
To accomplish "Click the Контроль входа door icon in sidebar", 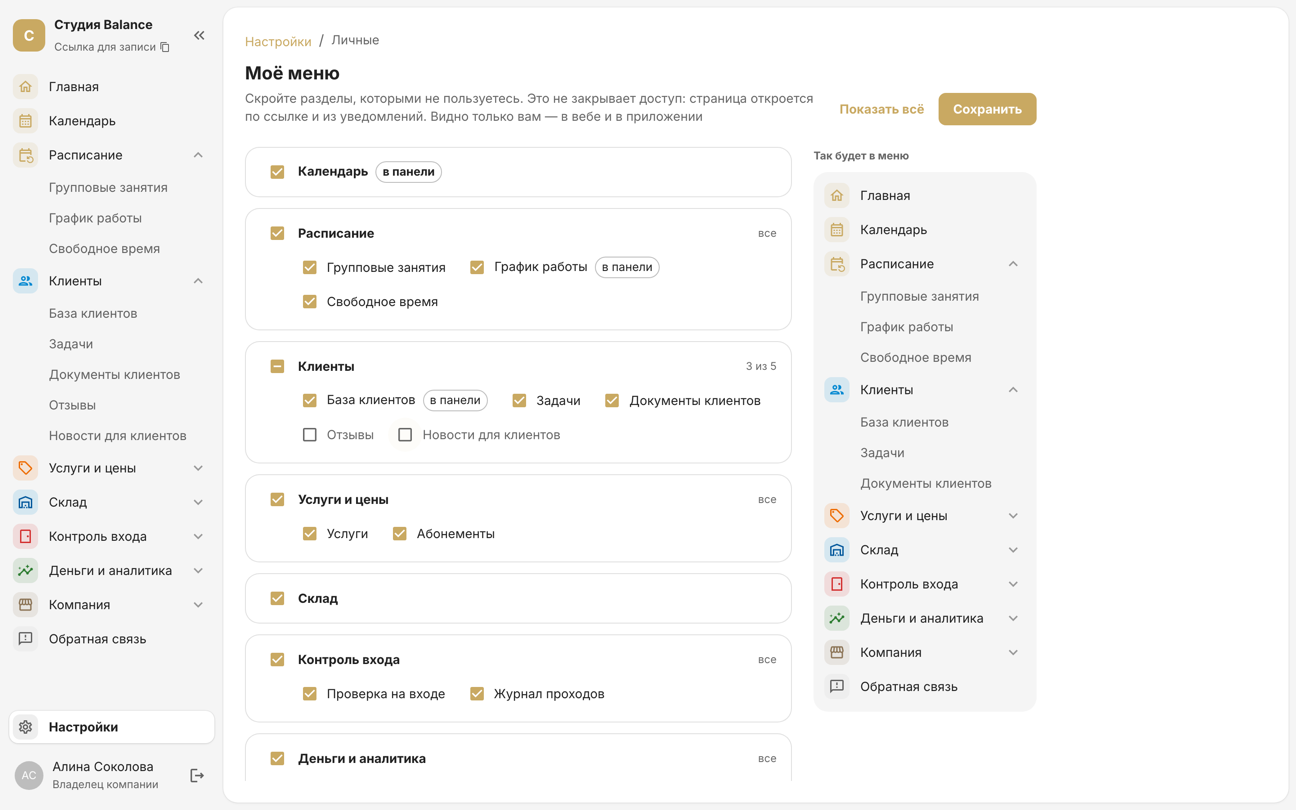I will point(26,536).
